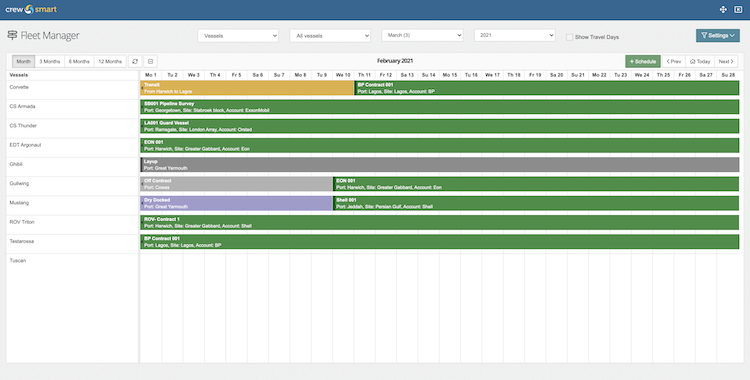
Task: Expand the All vessels filter dropdown
Action: coord(330,35)
